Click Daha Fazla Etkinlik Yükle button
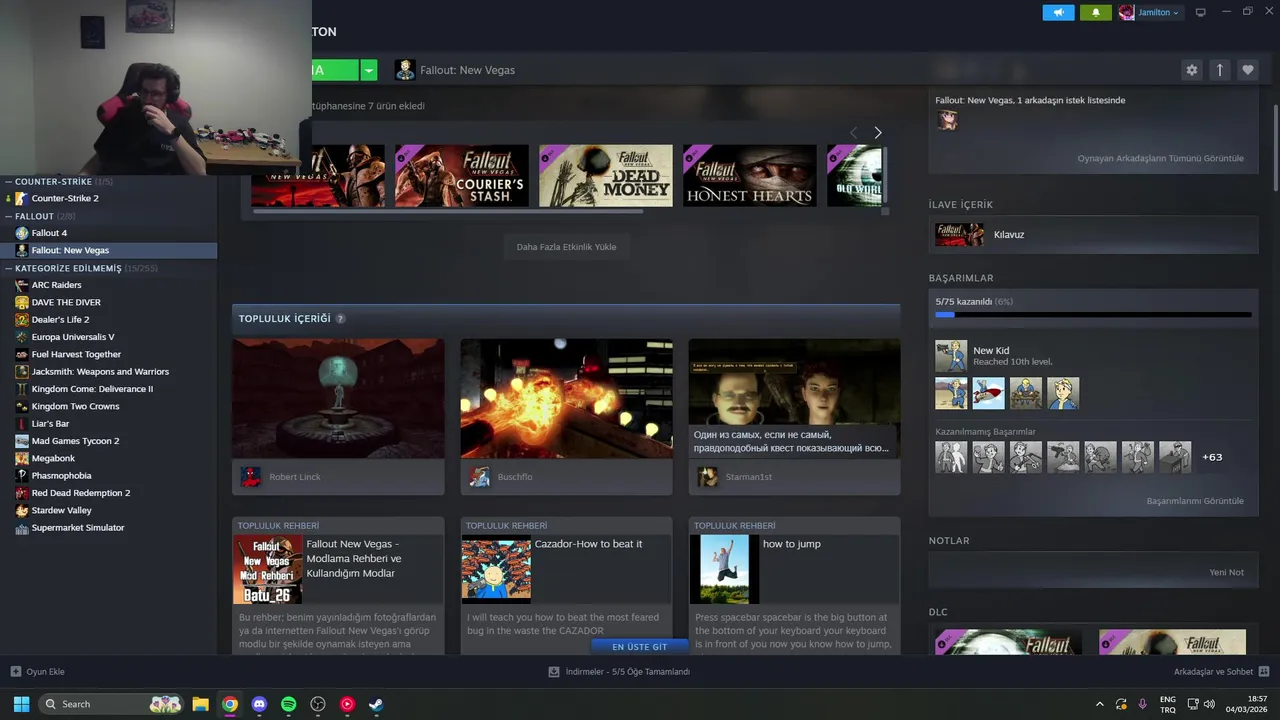This screenshot has width=1280, height=720. coord(566,247)
